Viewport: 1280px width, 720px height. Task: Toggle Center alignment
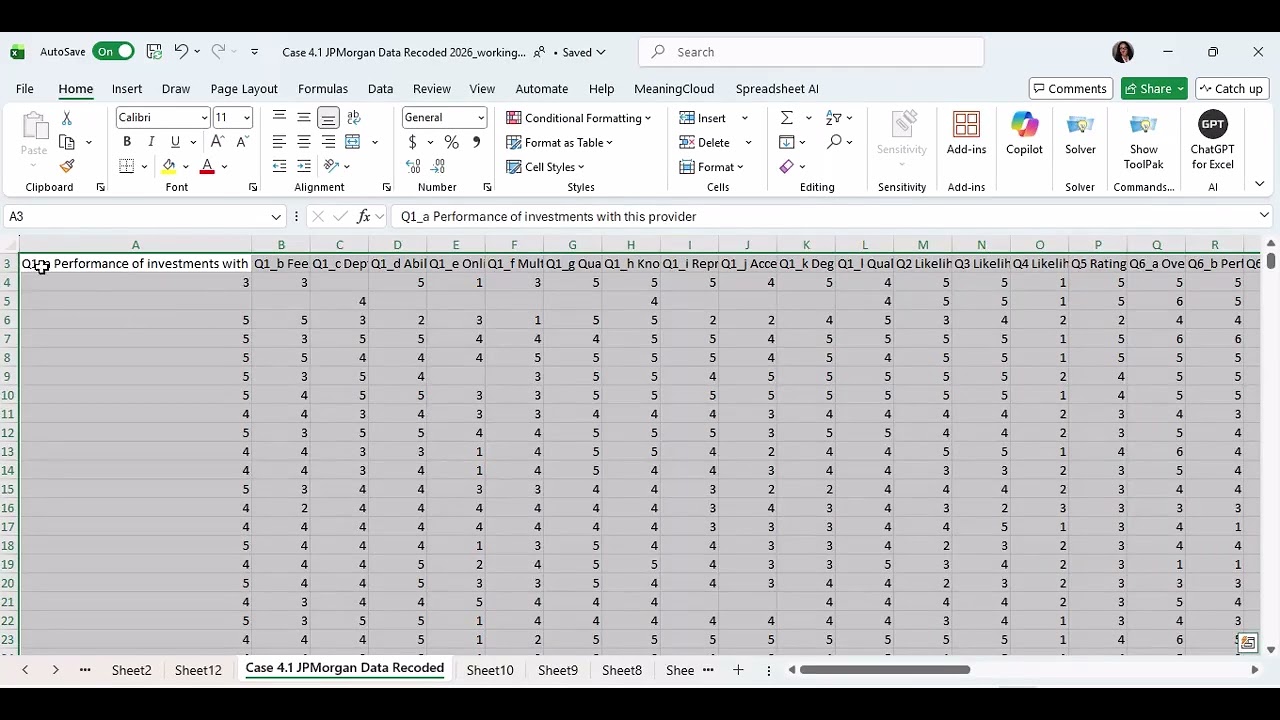[x=303, y=142]
